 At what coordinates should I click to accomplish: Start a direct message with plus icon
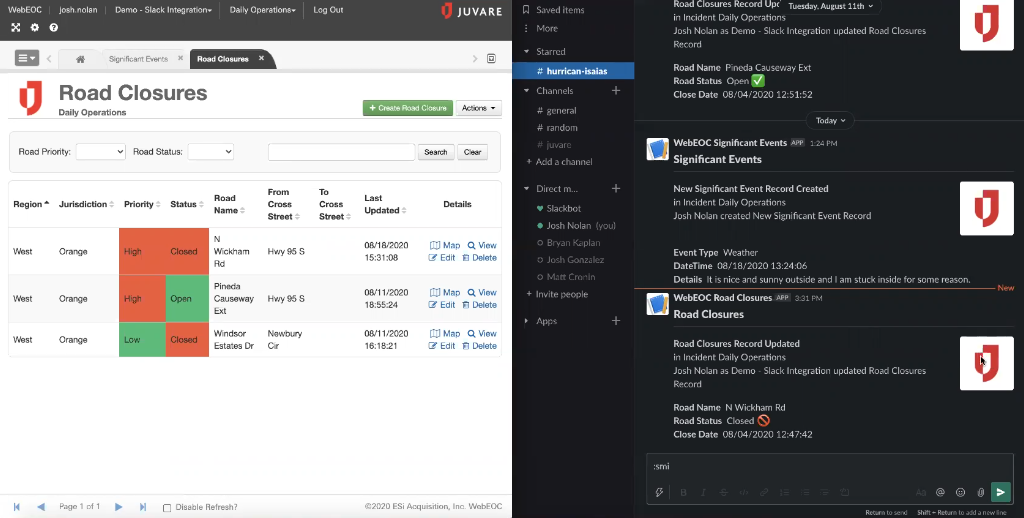click(x=616, y=189)
